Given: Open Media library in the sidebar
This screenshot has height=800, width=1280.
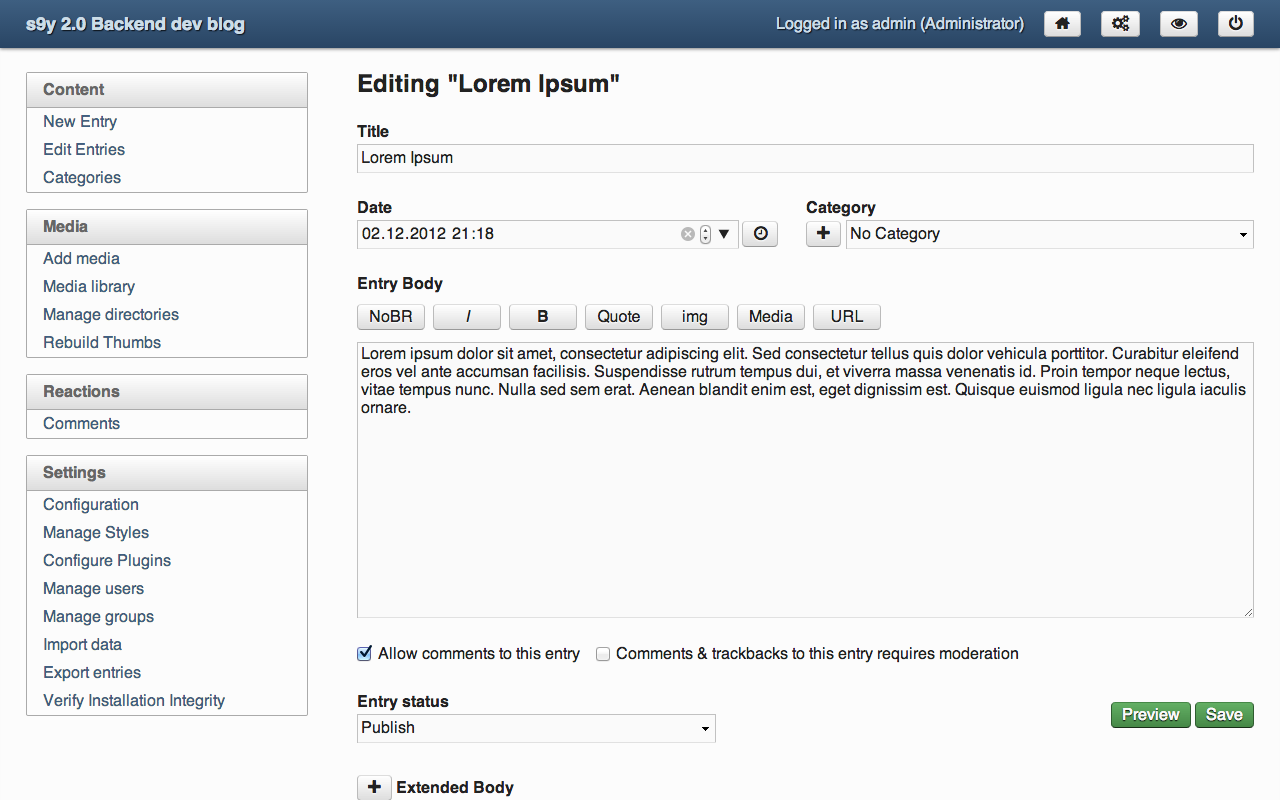Looking at the screenshot, I should (89, 287).
